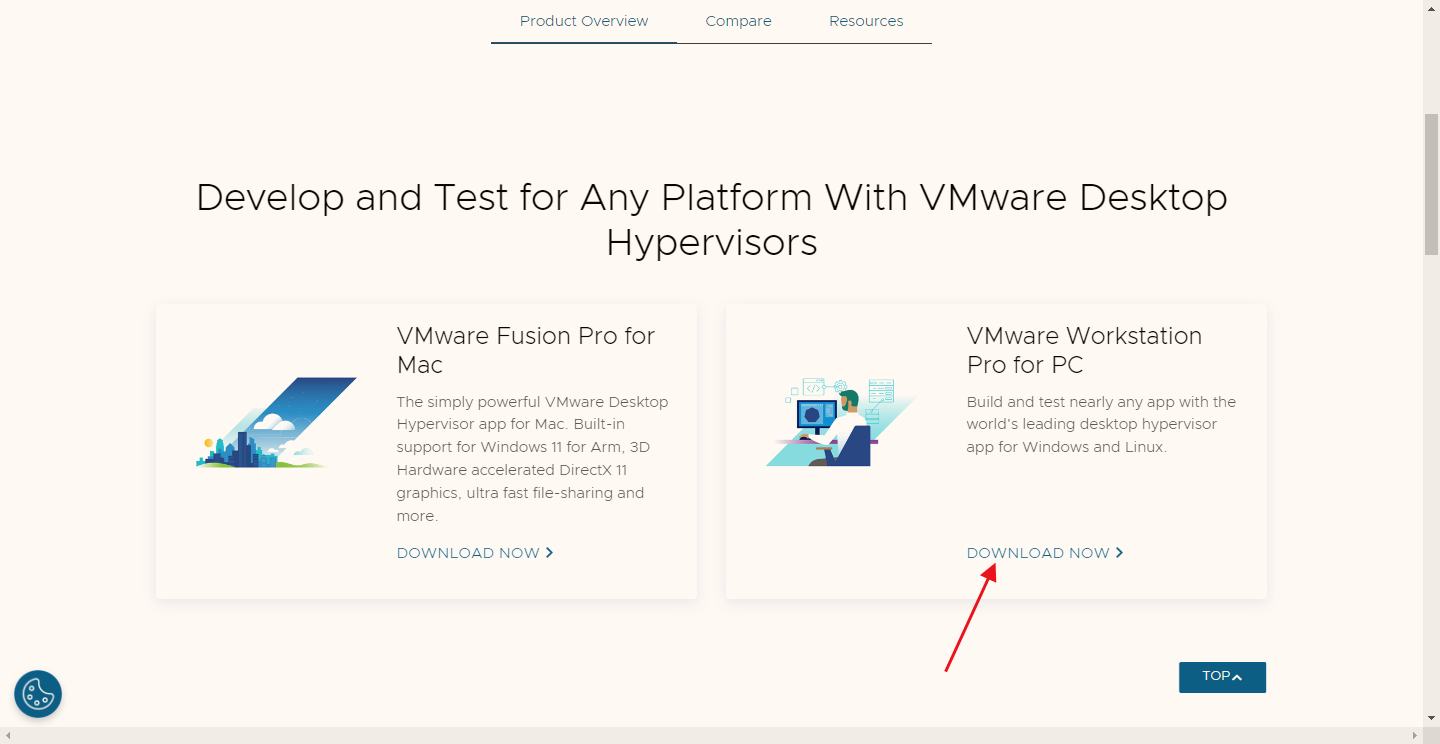Viewport: 1440px width, 744px height.
Task: Open the cookie settings icon
Action: [x=38, y=694]
